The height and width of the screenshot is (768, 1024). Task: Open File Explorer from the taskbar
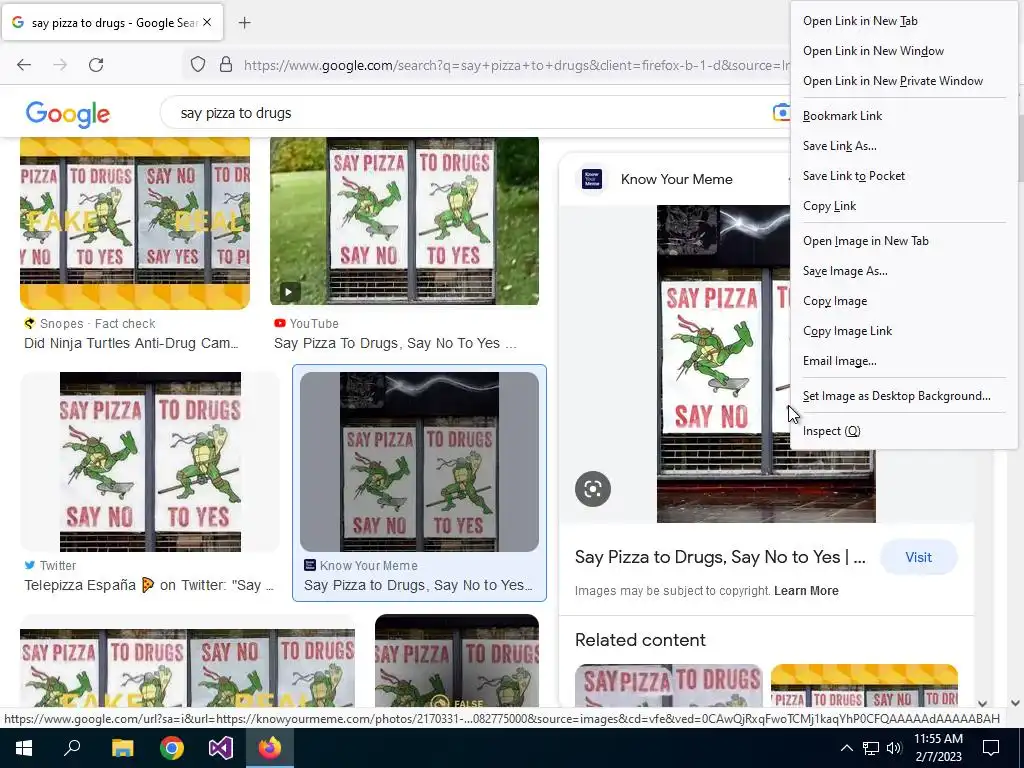click(122, 748)
